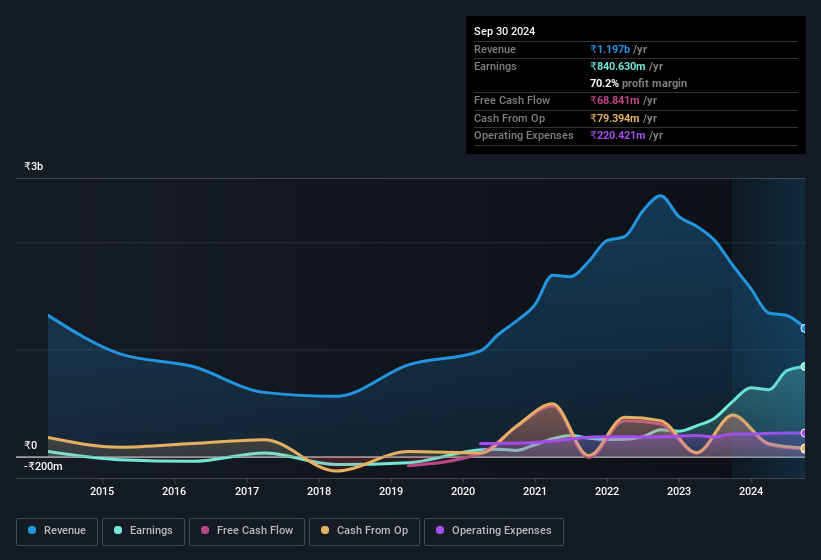Click the 70.2% profit margin text
The width and height of the screenshot is (821, 560).
[x=638, y=83]
